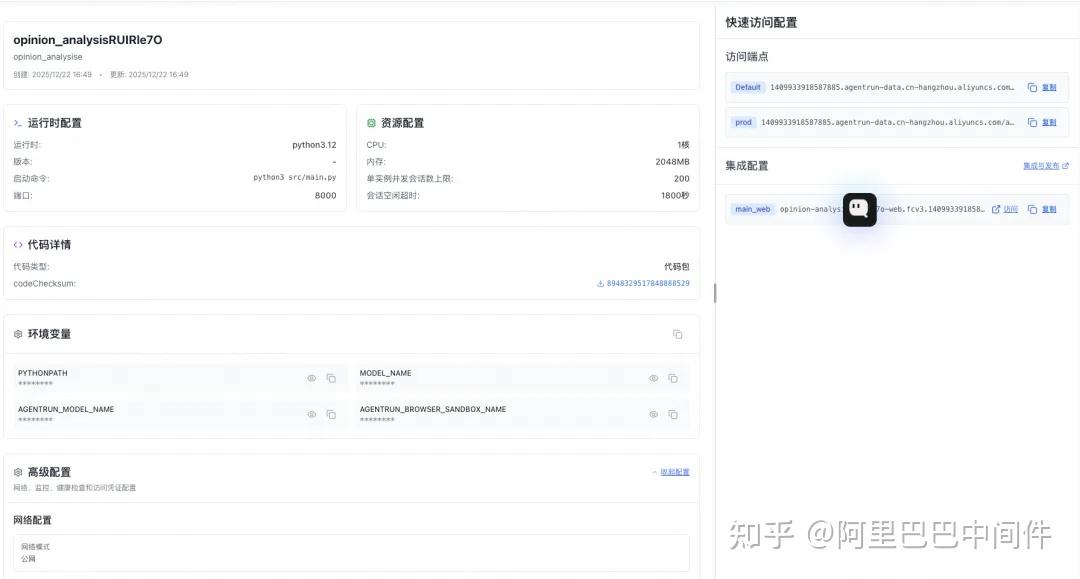1080x579 pixels.
Task: Click the 复制 link for main_web
Action: [1049, 209]
